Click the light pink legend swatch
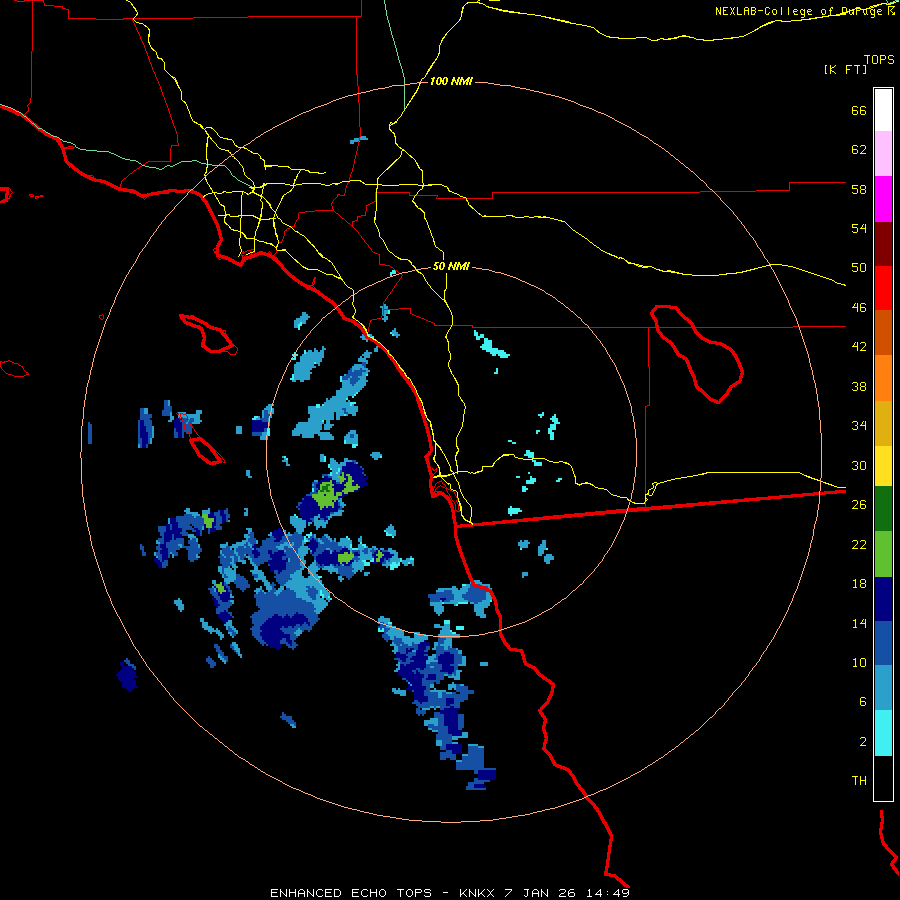Image resolution: width=900 pixels, height=900 pixels. tap(883, 154)
